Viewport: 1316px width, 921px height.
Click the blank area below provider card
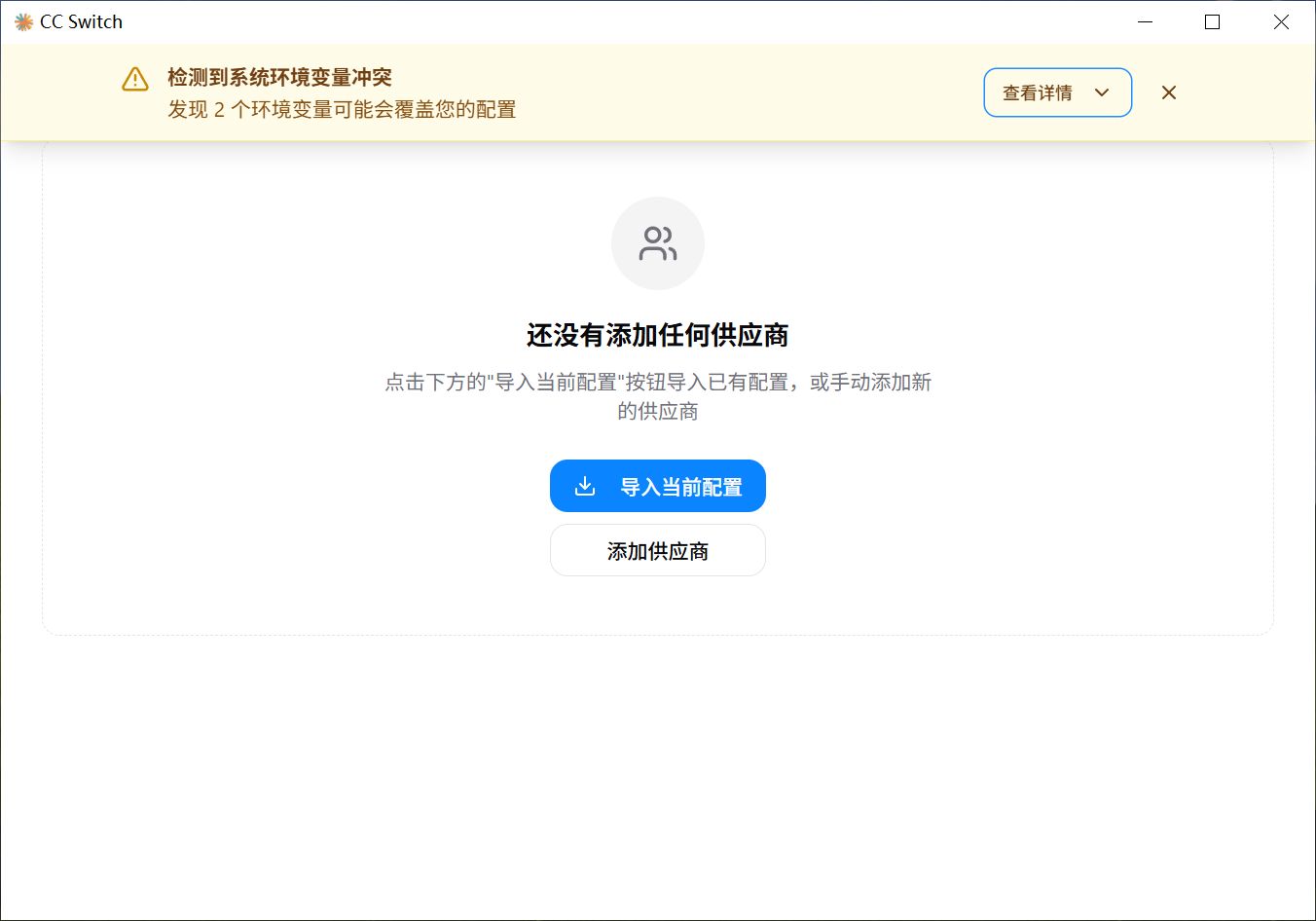coord(658,779)
